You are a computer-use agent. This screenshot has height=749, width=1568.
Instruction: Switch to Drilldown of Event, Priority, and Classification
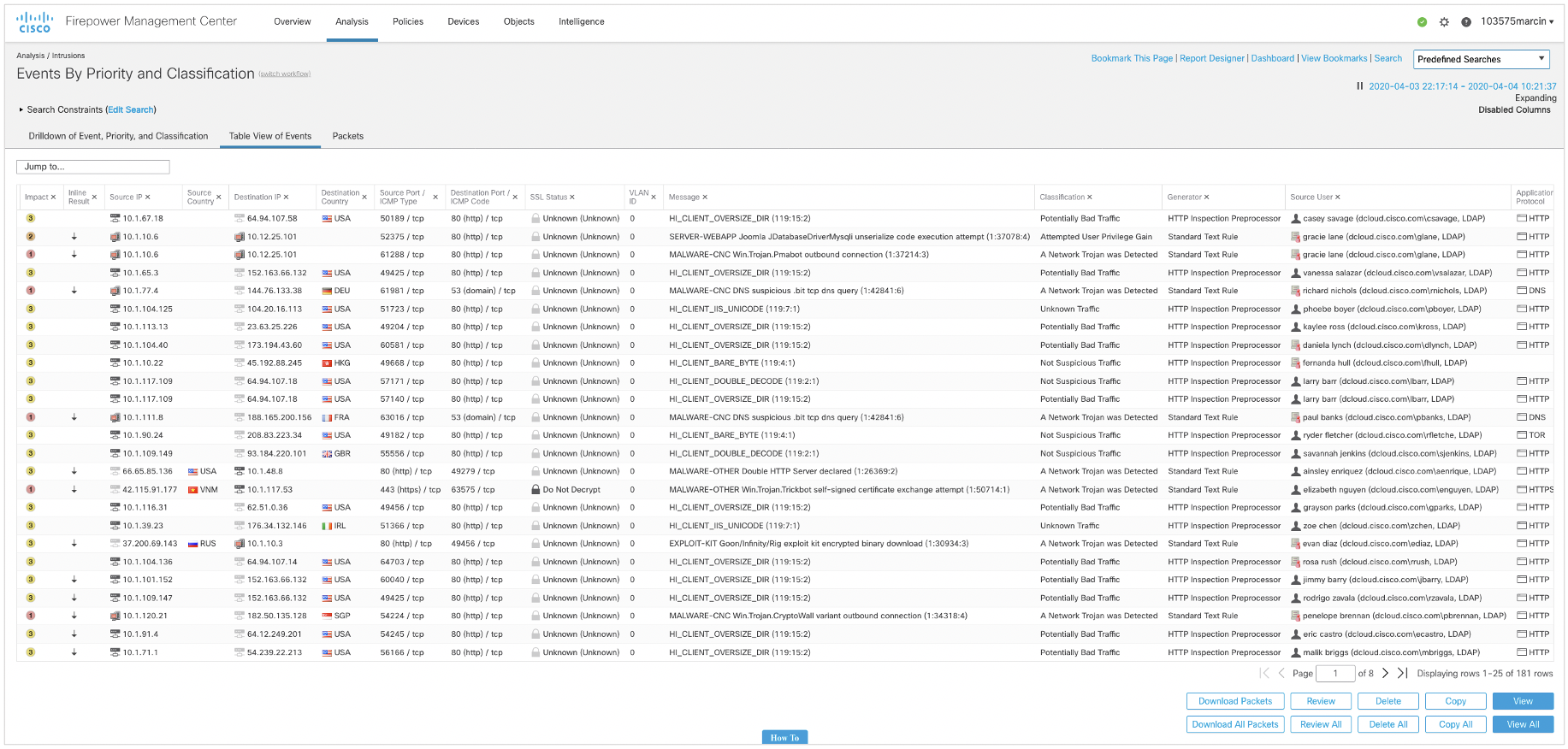point(118,136)
